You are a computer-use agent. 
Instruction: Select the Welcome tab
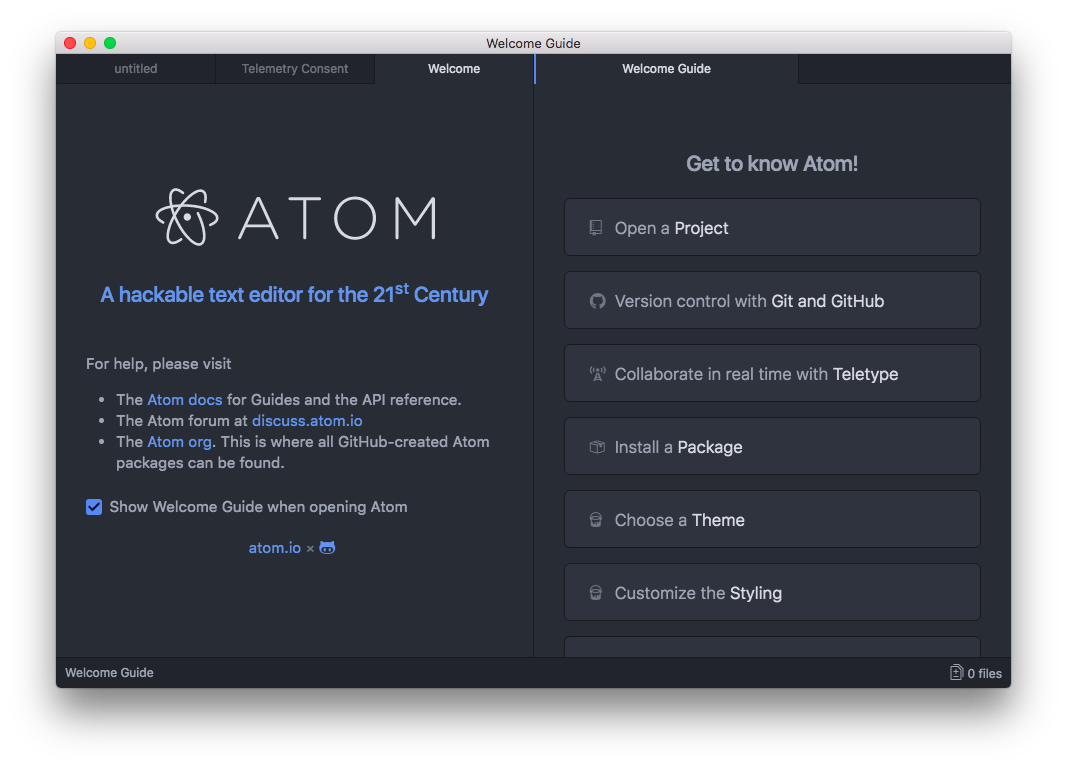[x=454, y=69]
